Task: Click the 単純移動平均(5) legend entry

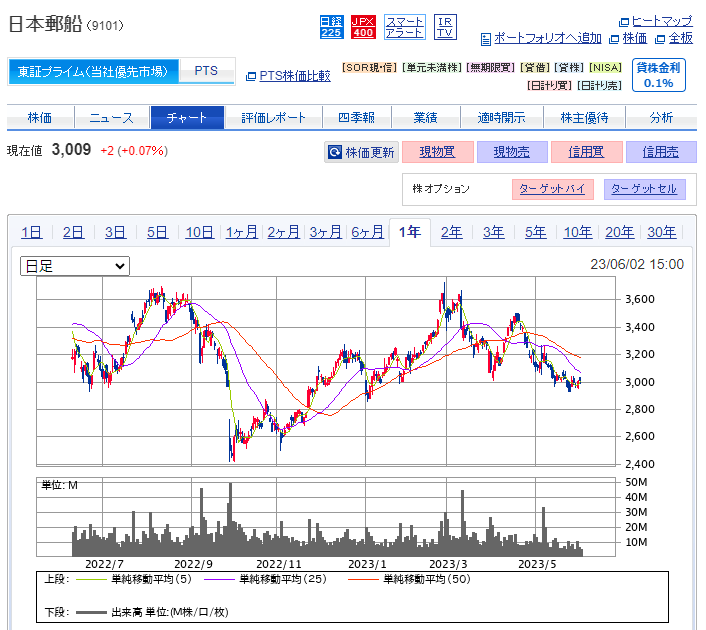Action: (x=151, y=579)
